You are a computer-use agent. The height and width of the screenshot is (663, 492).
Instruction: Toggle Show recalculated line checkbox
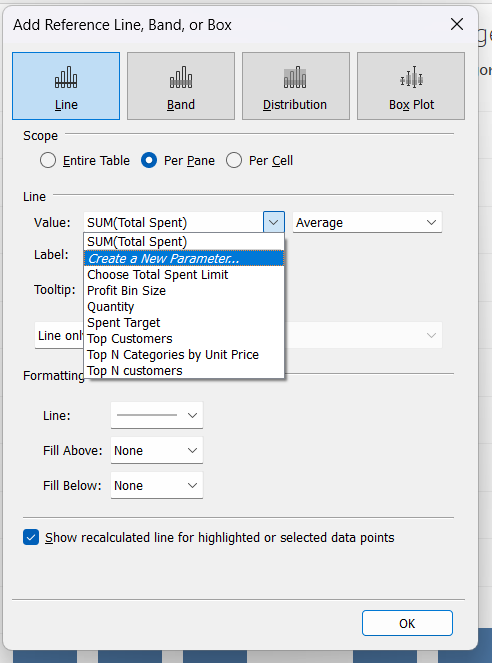point(31,537)
